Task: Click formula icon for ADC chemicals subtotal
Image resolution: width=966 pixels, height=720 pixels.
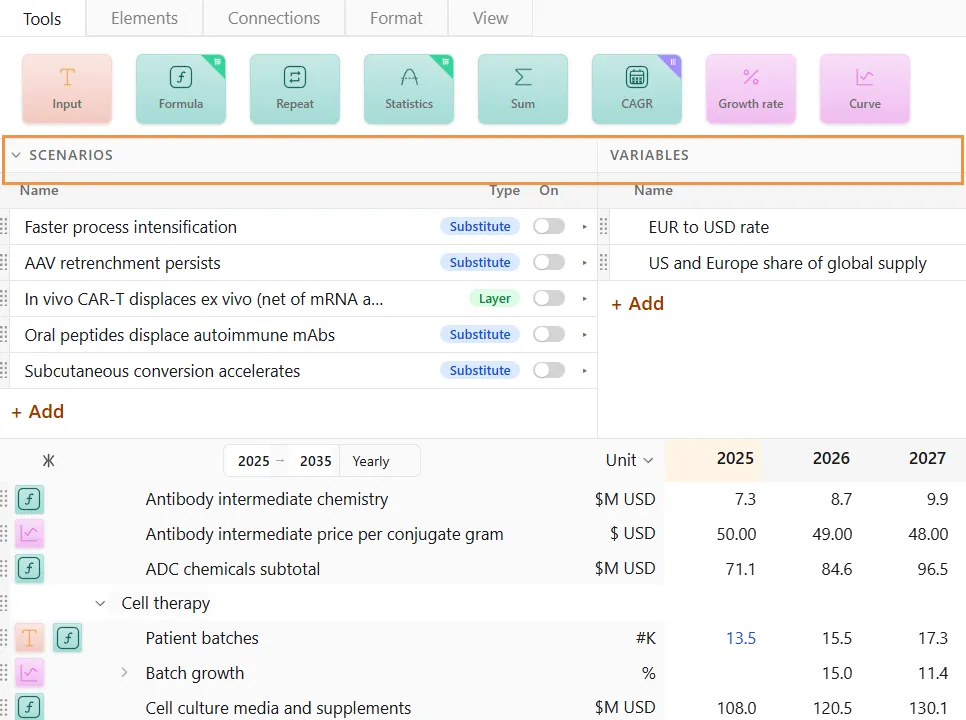Action: (x=29, y=568)
